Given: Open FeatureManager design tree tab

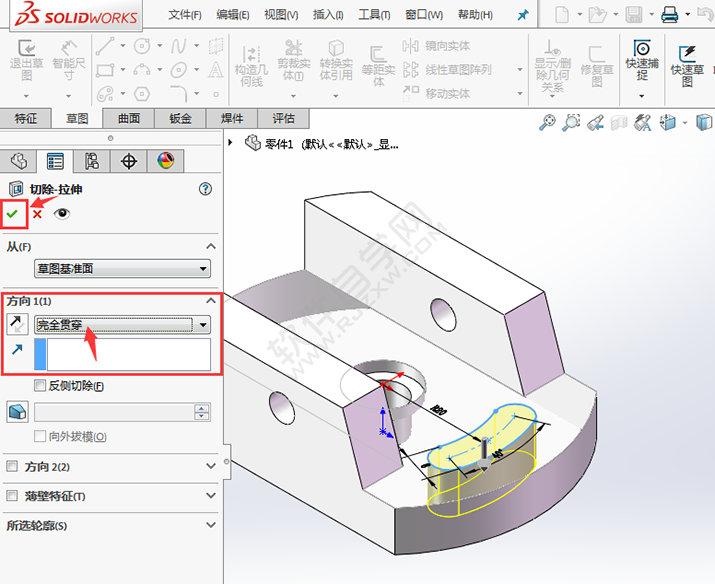Looking at the screenshot, I should (x=19, y=161).
